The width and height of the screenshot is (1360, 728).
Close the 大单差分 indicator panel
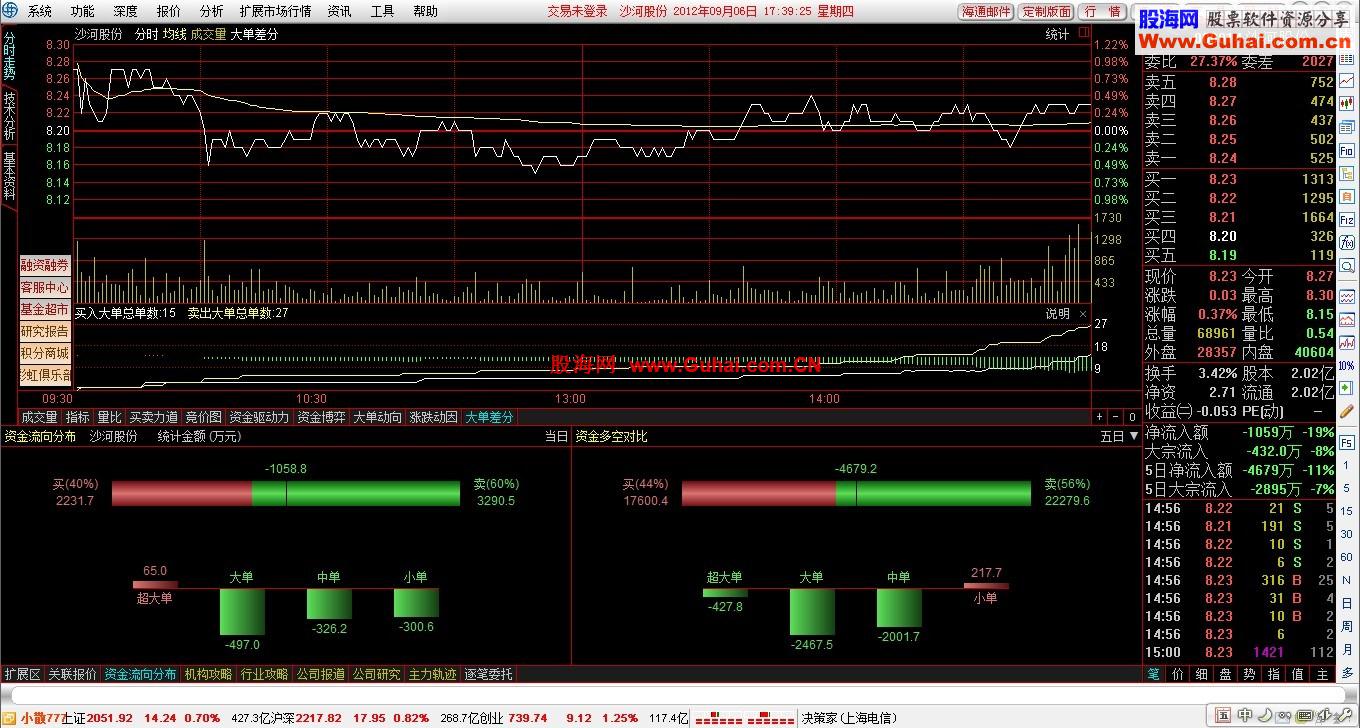pyautogui.click(x=1083, y=313)
